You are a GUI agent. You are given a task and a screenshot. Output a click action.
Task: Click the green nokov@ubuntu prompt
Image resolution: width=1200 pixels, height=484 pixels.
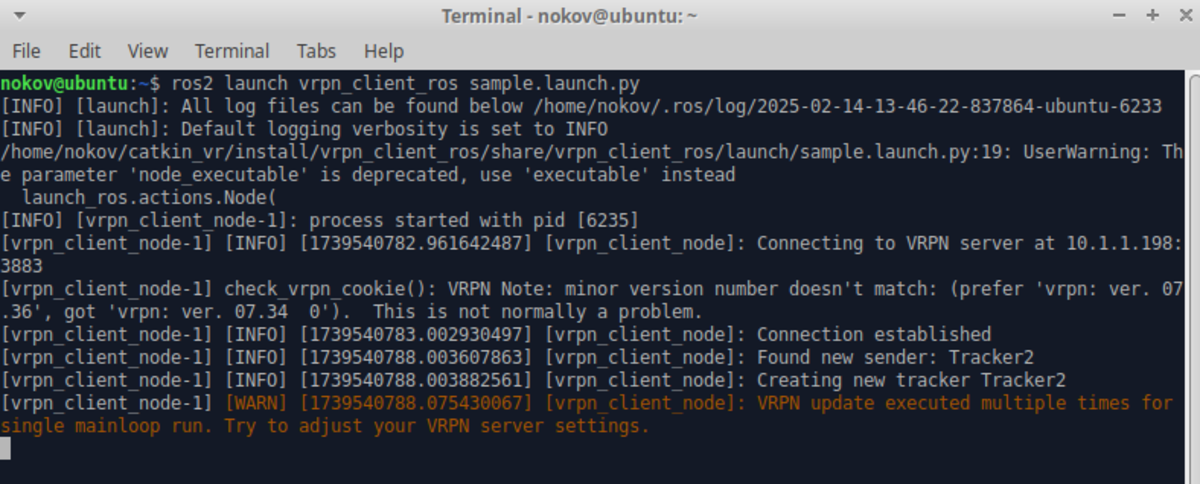pos(65,83)
